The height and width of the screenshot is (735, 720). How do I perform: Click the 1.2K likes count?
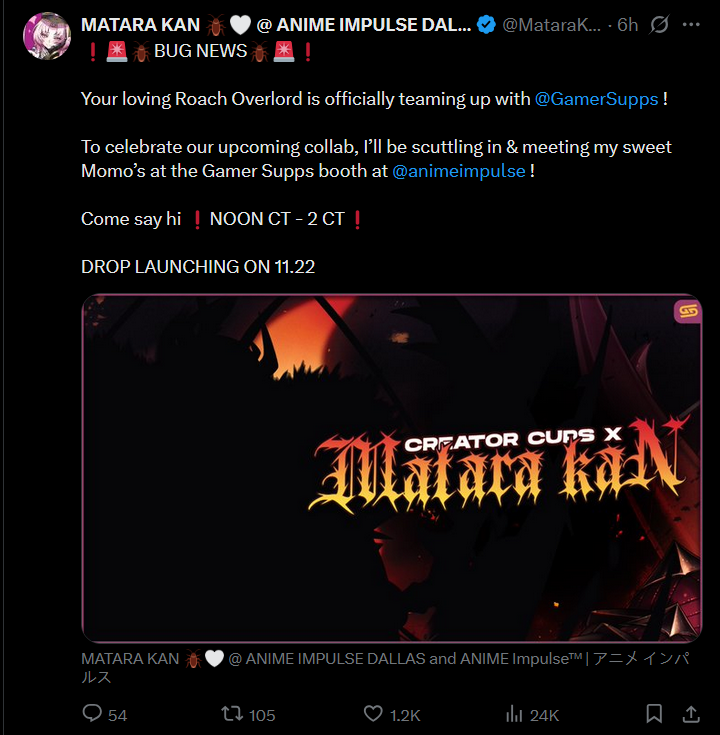(x=405, y=715)
